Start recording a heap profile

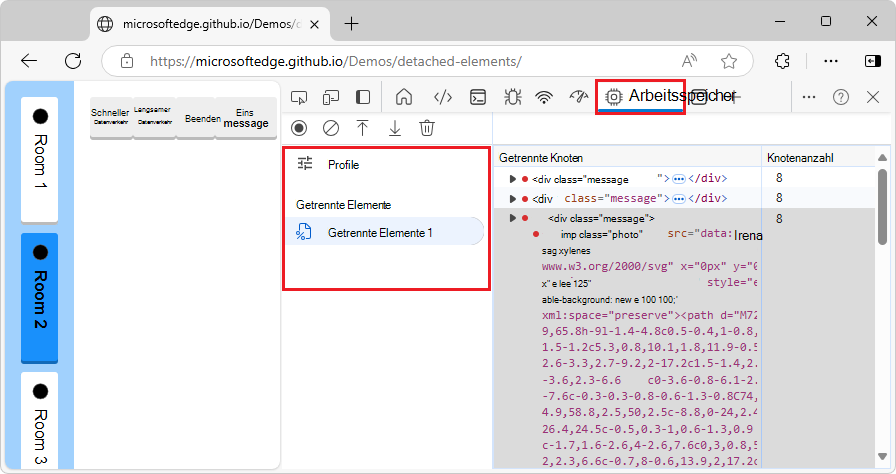[299, 128]
